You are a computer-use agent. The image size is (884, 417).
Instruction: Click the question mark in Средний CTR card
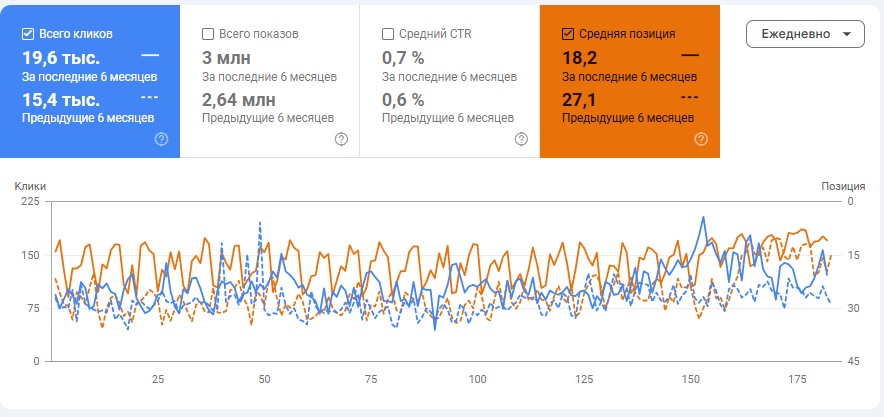coord(521,139)
